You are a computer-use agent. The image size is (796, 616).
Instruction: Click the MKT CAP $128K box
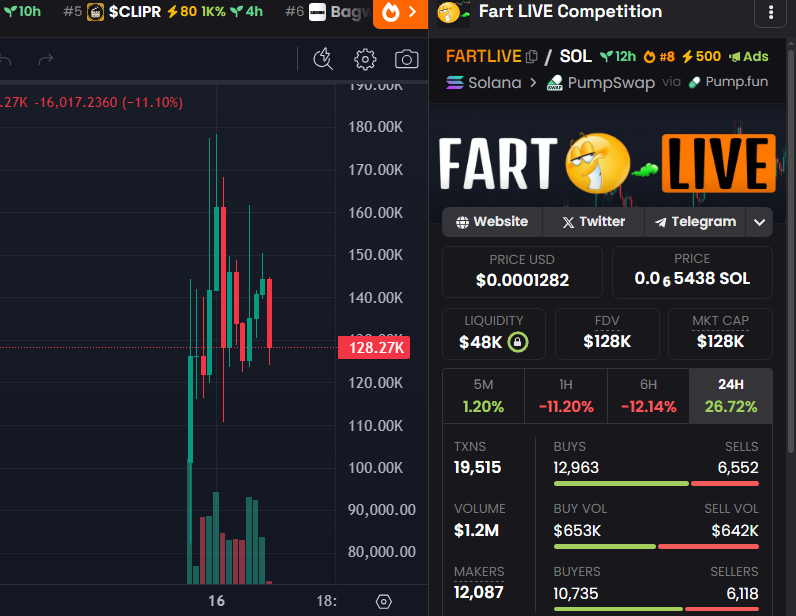point(720,334)
